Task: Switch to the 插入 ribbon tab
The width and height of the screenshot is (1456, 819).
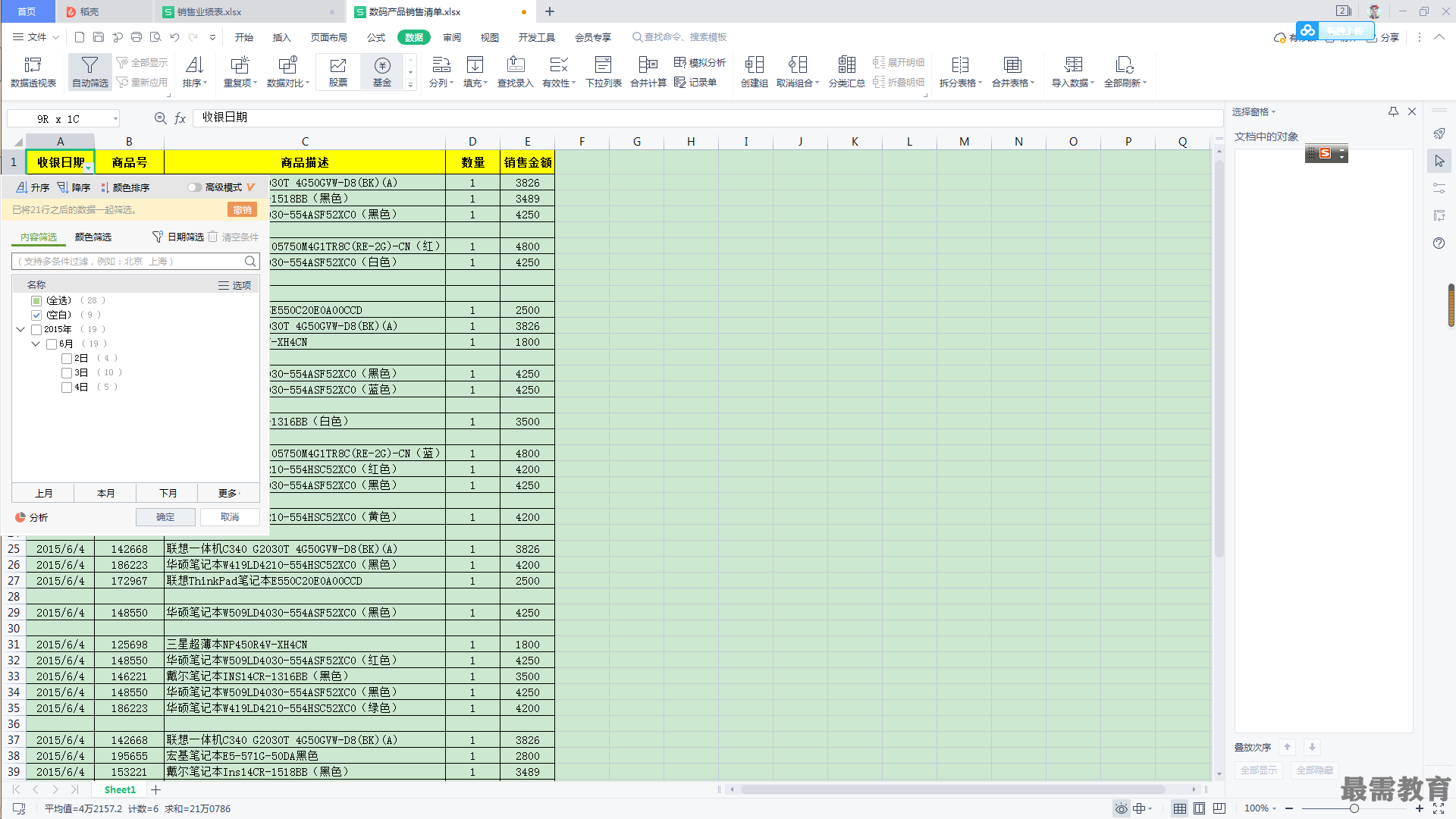Action: 282,37
